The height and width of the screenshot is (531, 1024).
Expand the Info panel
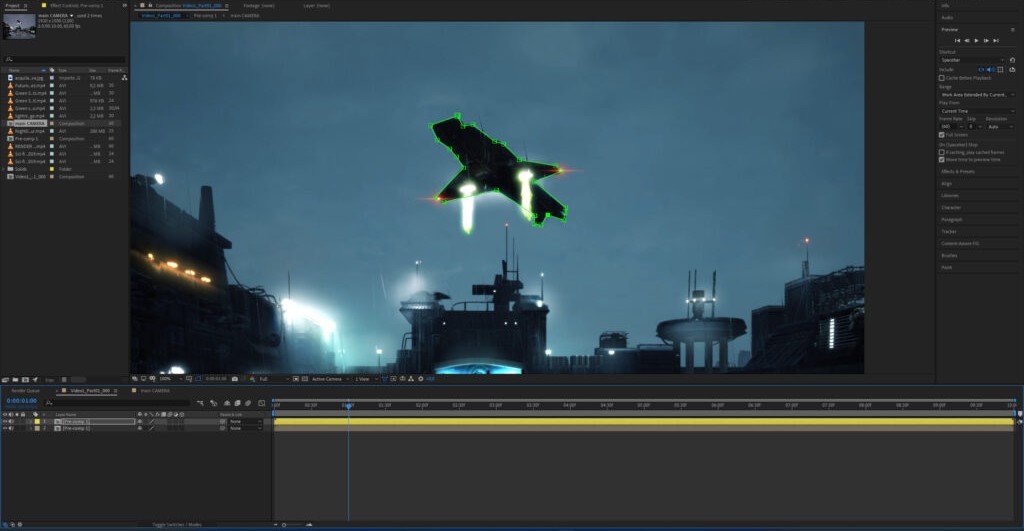[945, 5]
